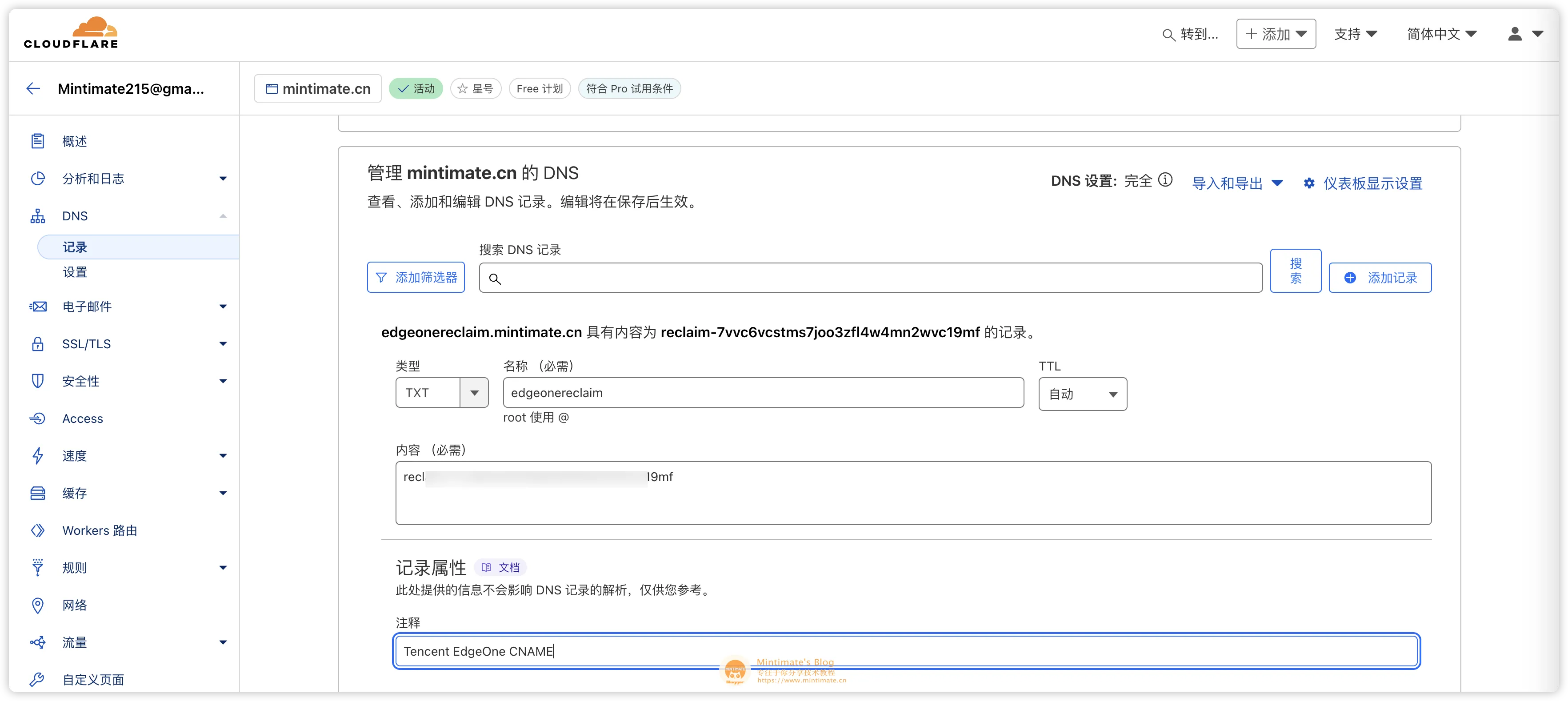Open the user account profile icon

click(1514, 34)
